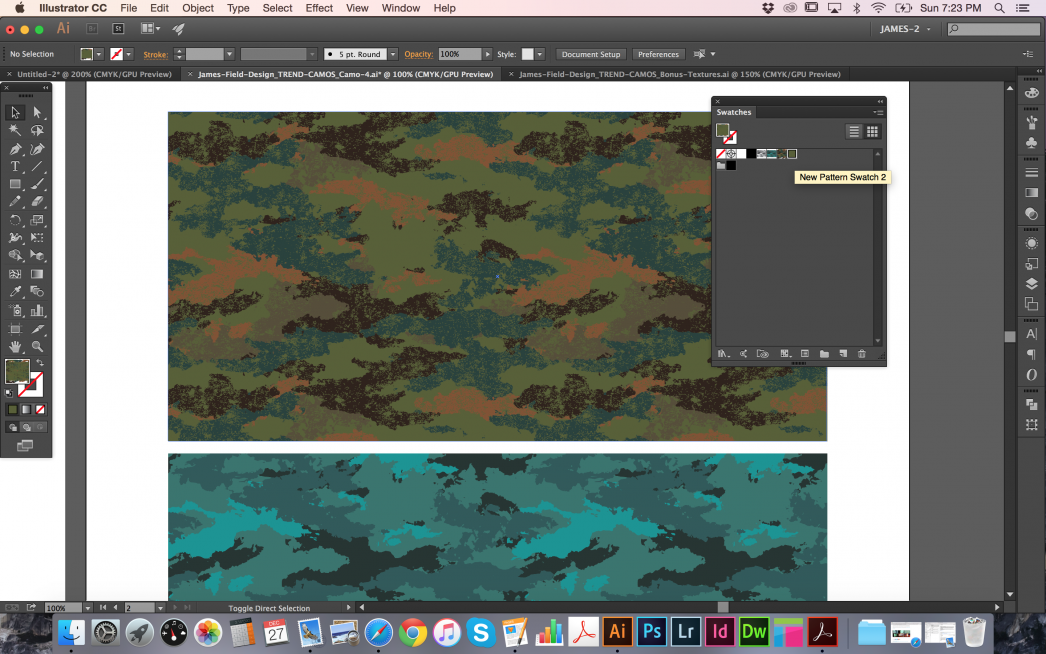Create a New Color Group folder
The image size is (1046, 654).
(823, 353)
